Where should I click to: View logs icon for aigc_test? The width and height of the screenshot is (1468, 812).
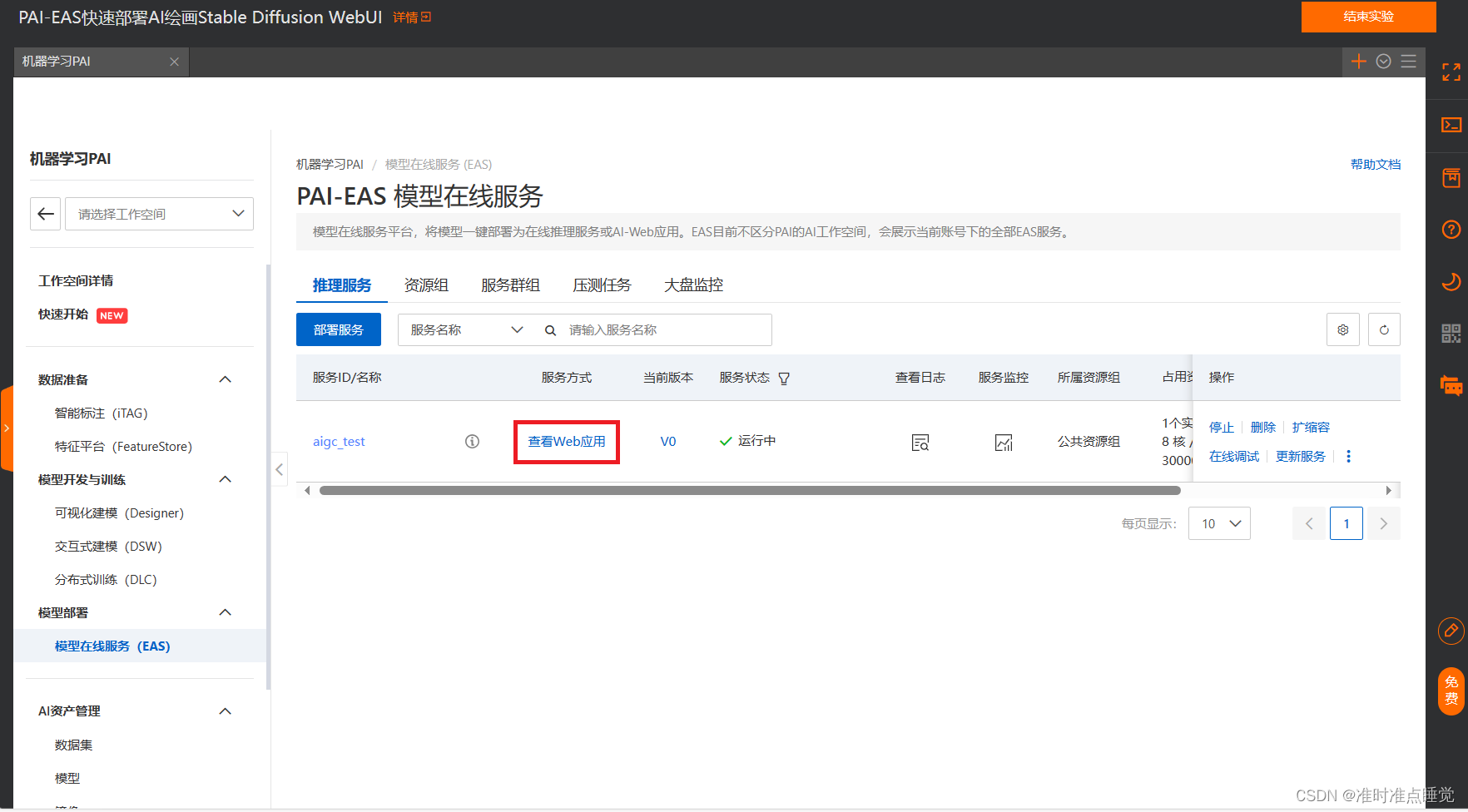pyautogui.click(x=920, y=443)
